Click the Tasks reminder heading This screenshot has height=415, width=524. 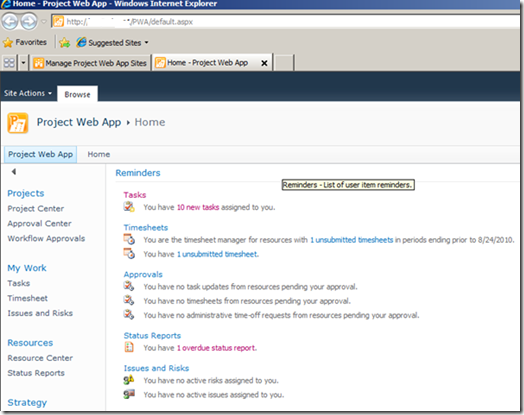point(135,195)
